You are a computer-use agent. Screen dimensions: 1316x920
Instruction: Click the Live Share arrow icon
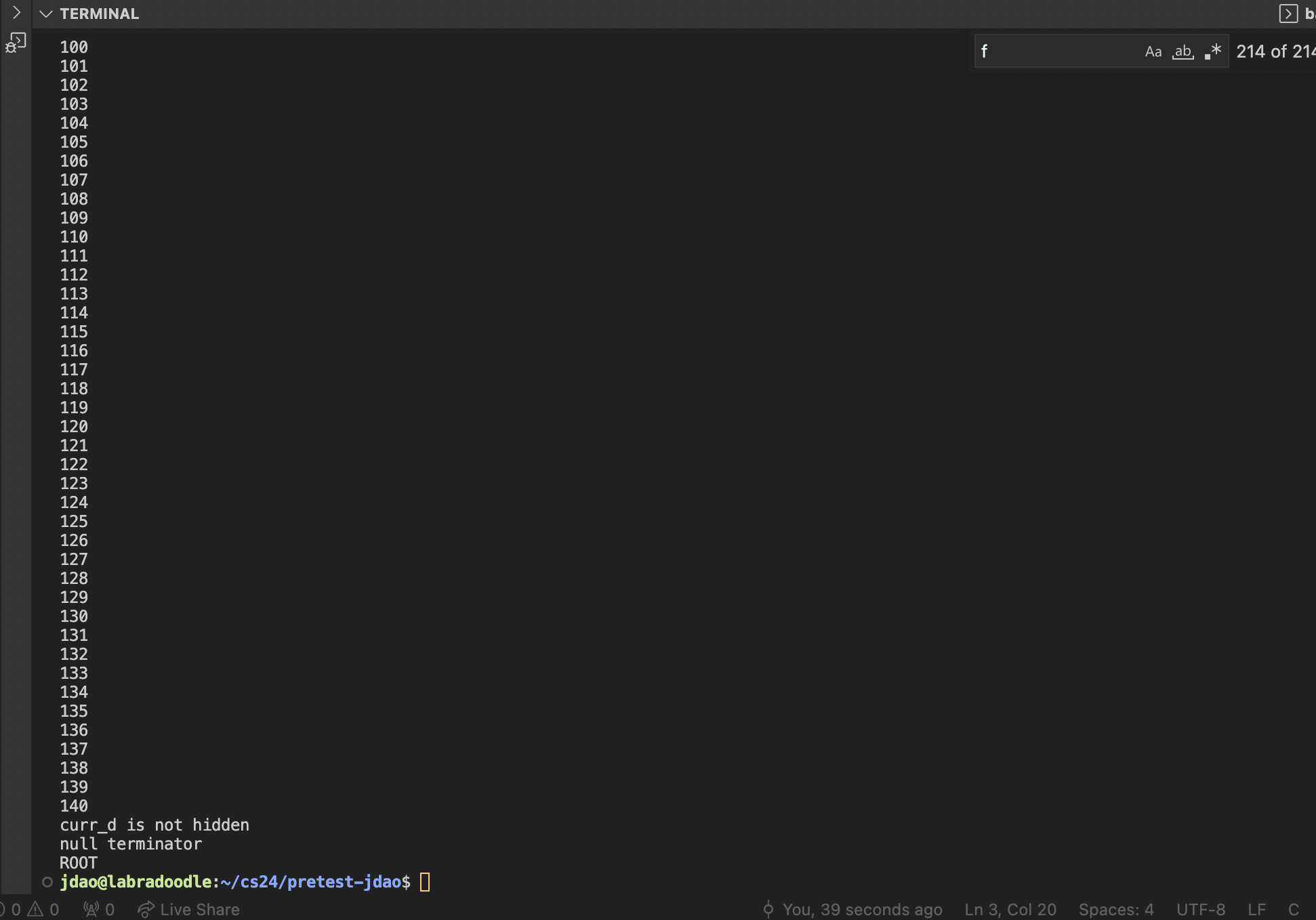(145, 909)
